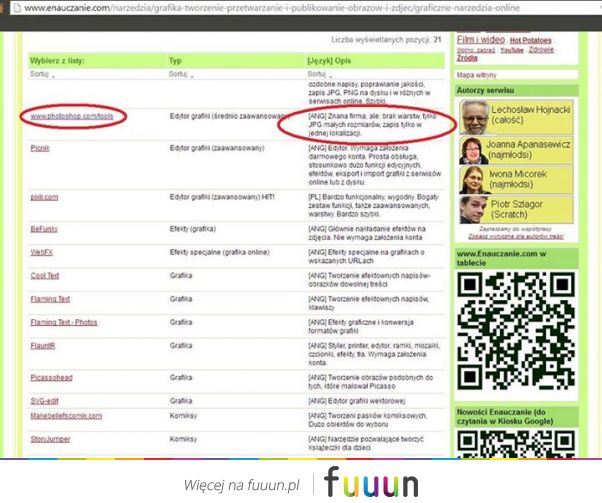Open the Picassohead link
The image size is (602, 503).
(x=51, y=378)
